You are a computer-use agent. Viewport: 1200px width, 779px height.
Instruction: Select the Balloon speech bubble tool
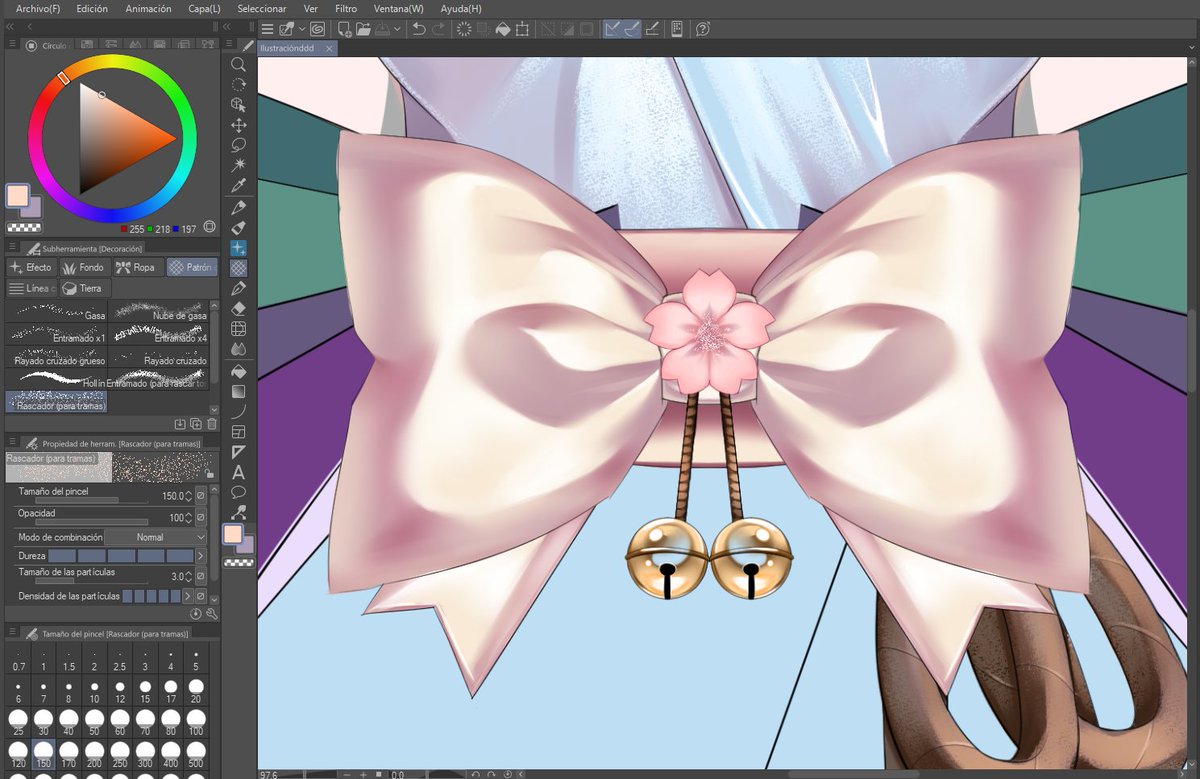(x=238, y=493)
